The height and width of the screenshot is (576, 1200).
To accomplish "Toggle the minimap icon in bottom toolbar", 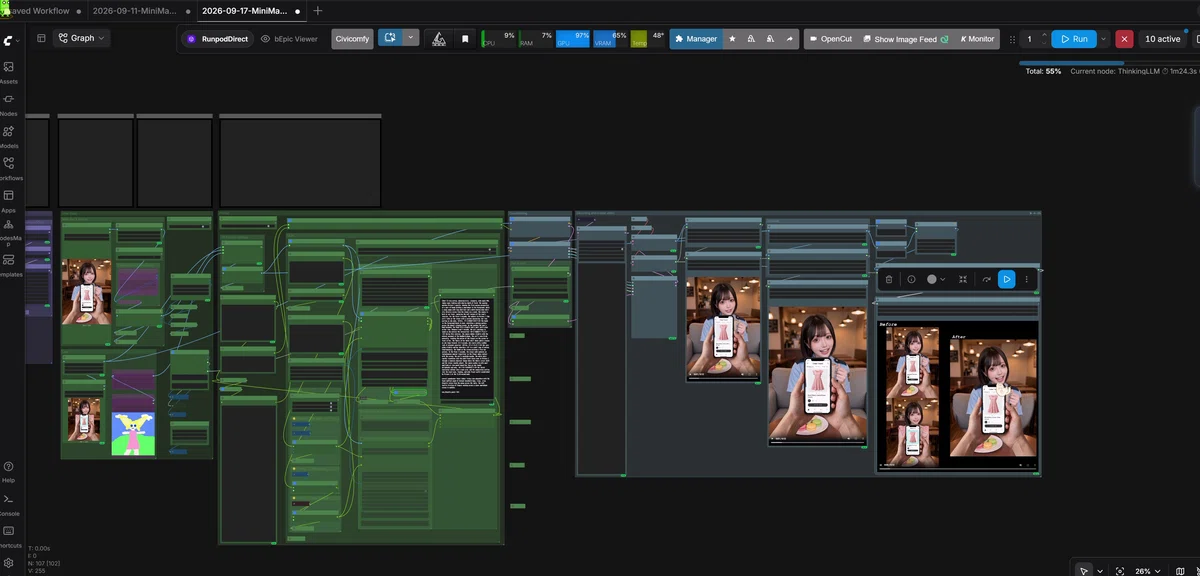I will click(x=1181, y=571).
